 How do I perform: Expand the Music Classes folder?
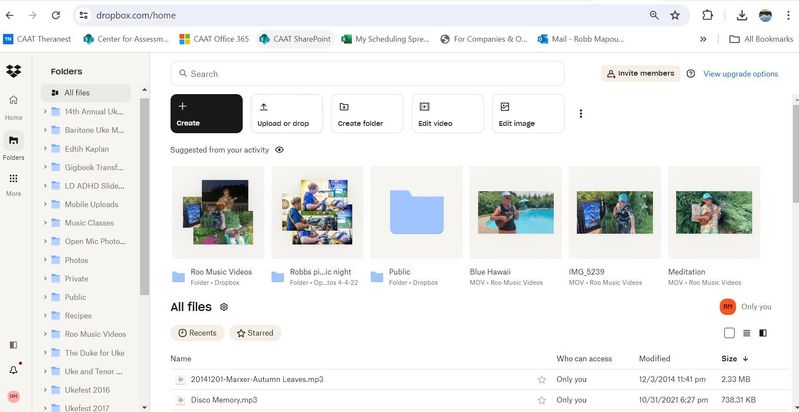46,223
